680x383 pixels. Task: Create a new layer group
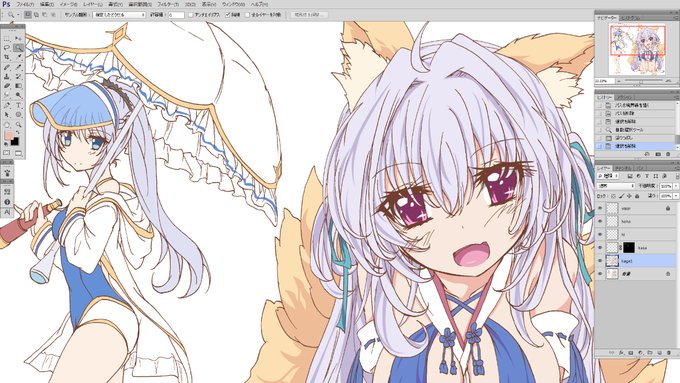click(x=650, y=353)
